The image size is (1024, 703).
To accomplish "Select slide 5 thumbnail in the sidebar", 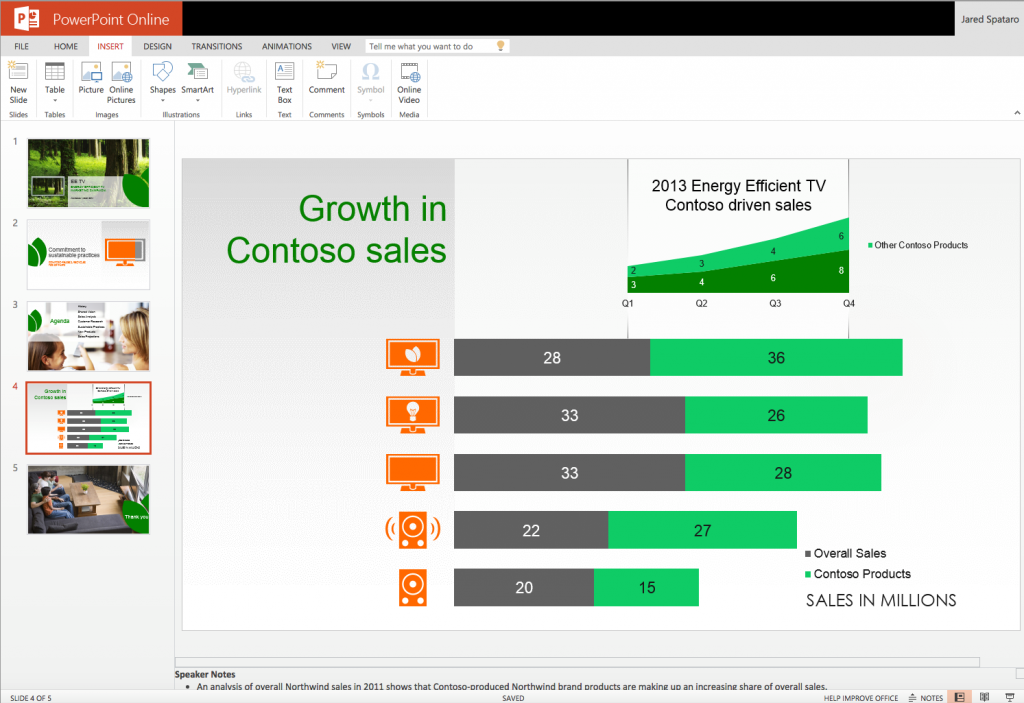I will pos(88,498).
